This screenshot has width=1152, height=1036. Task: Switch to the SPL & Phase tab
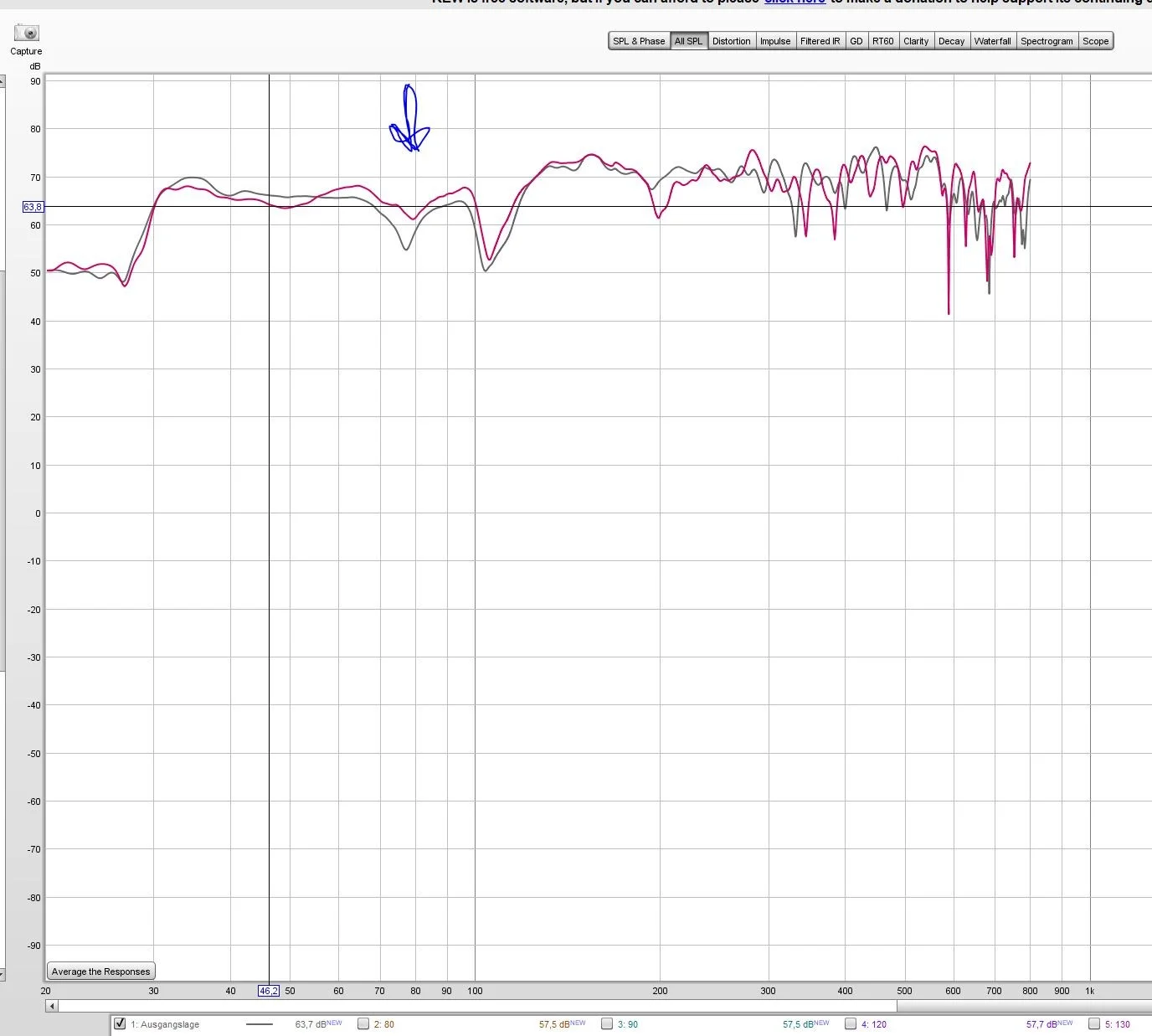(x=639, y=41)
